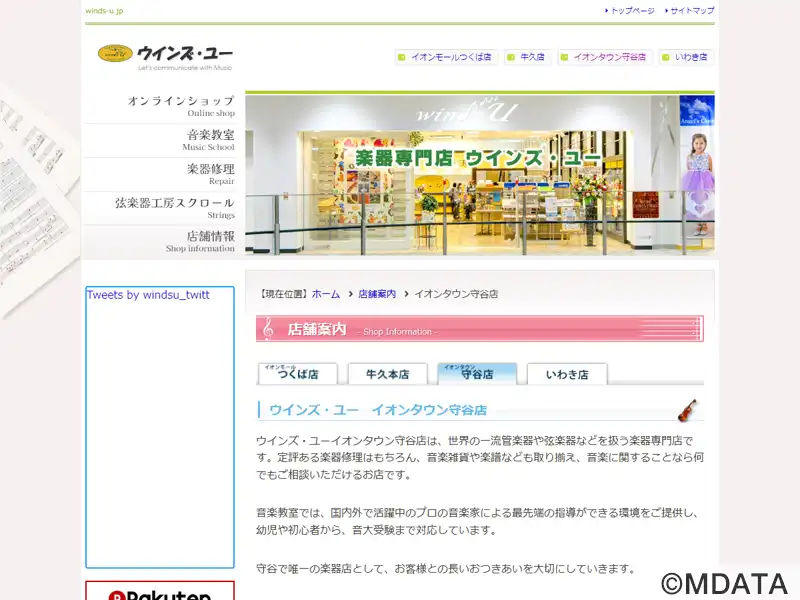The height and width of the screenshot is (600, 800).
Task: Click the violin icon beside store heading
Action: tap(687, 410)
